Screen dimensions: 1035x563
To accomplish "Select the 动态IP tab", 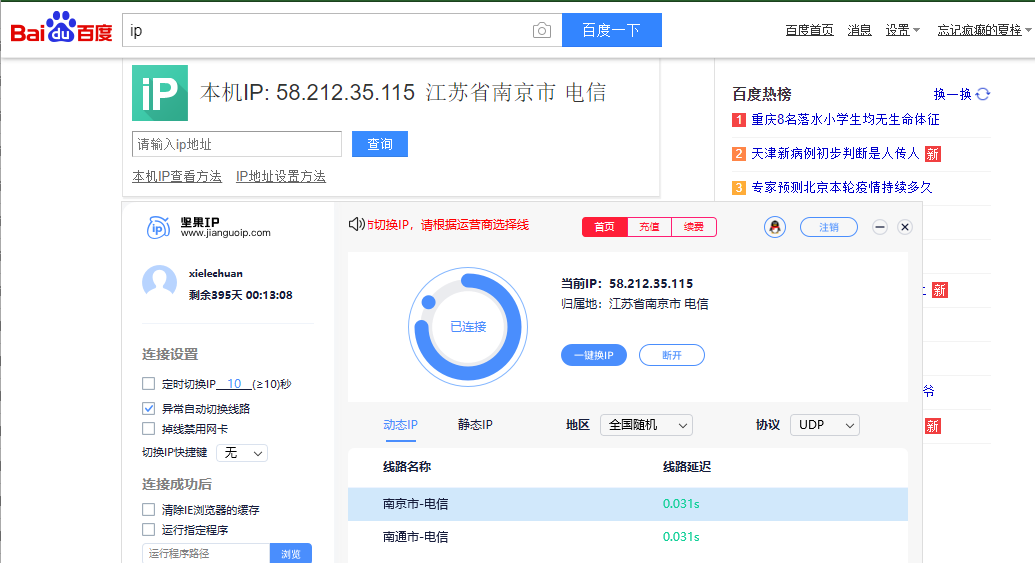I will (x=400, y=425).
